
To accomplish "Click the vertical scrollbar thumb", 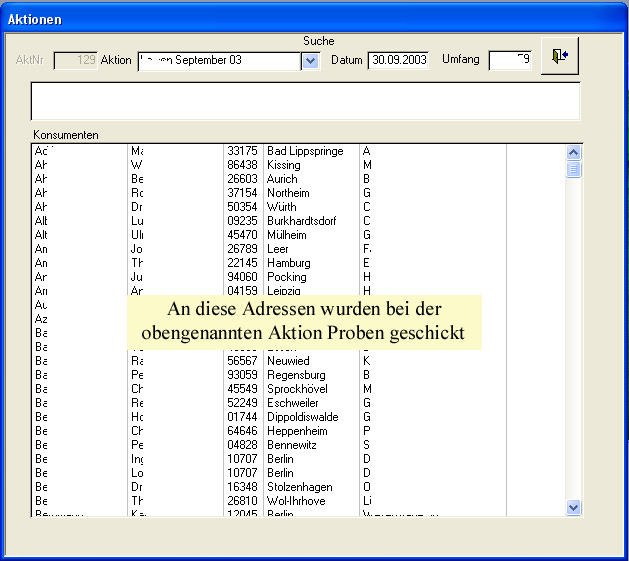I will (x=574, y=169).
